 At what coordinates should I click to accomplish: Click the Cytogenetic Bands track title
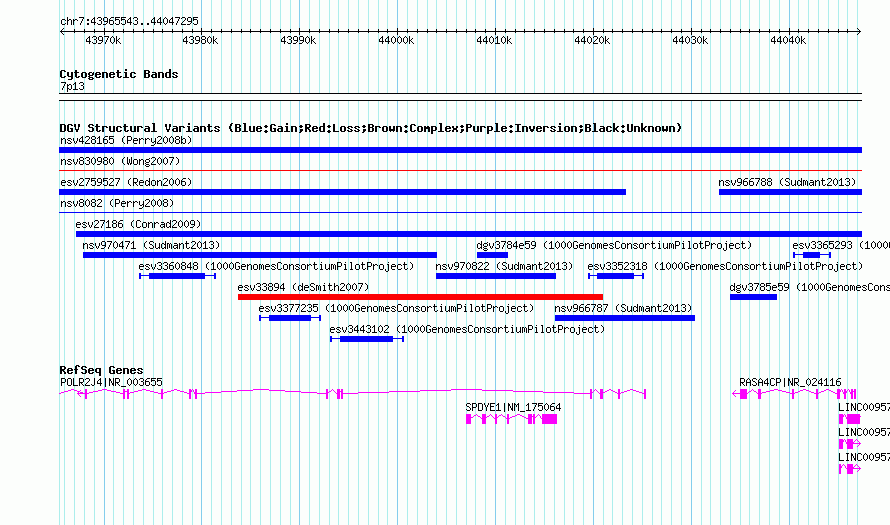tap(119, 74)
